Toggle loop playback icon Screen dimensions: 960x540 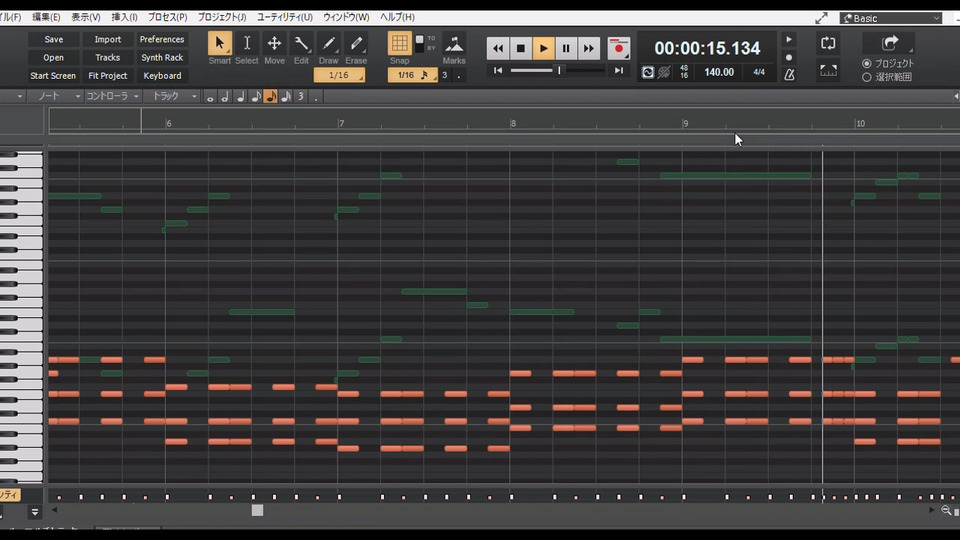click(828, 43)
